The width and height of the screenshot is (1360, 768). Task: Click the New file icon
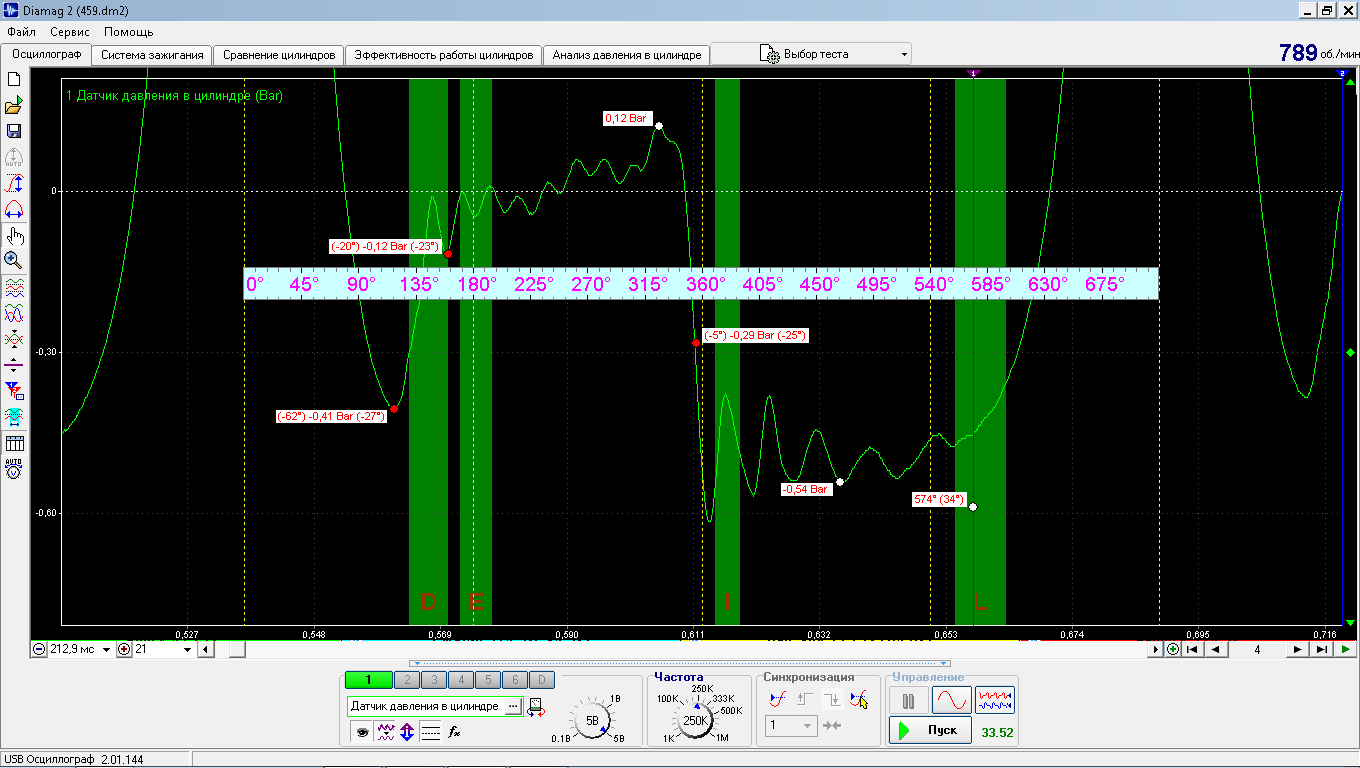pyautogui.click(x=14, y=79)
